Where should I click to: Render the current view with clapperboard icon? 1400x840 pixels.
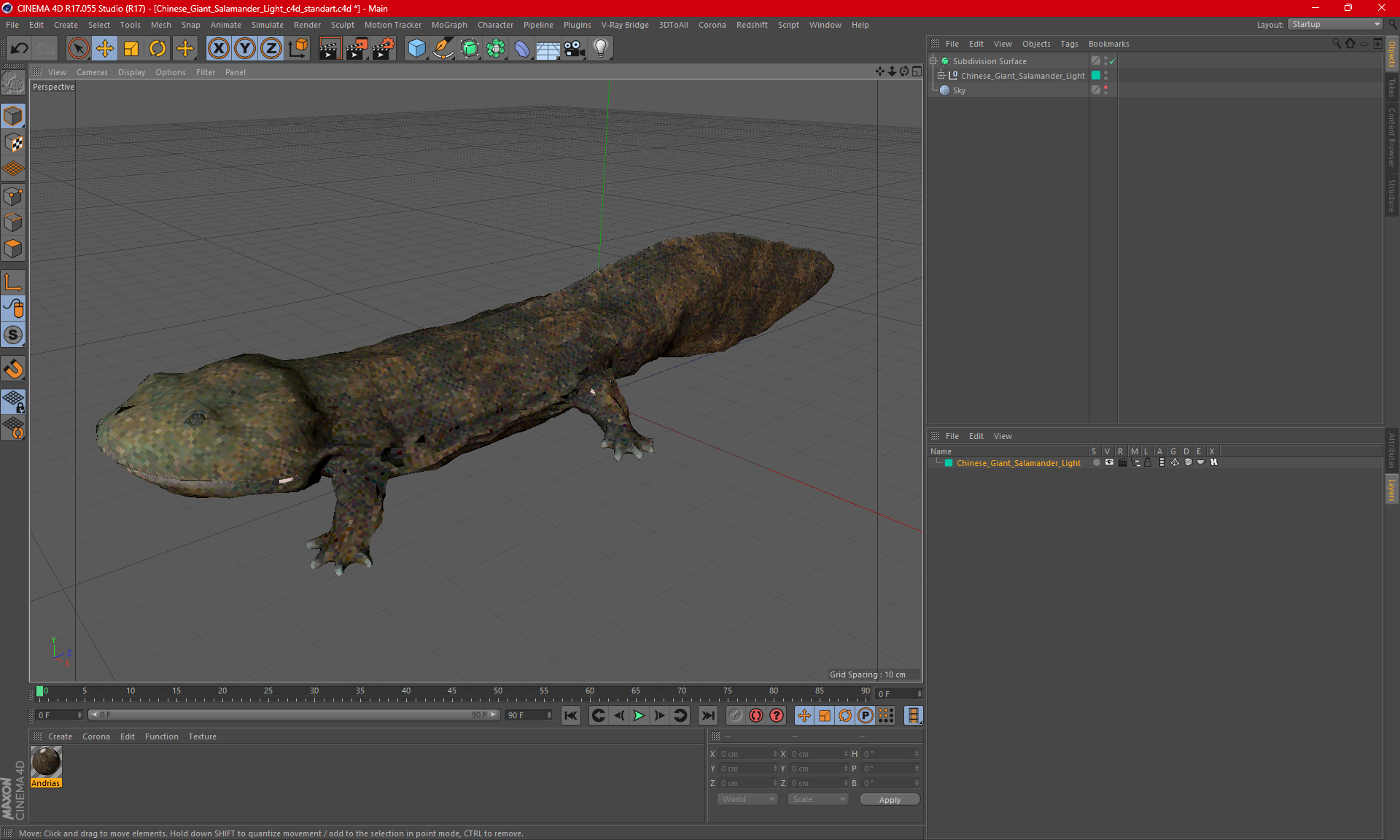[330, 49]
